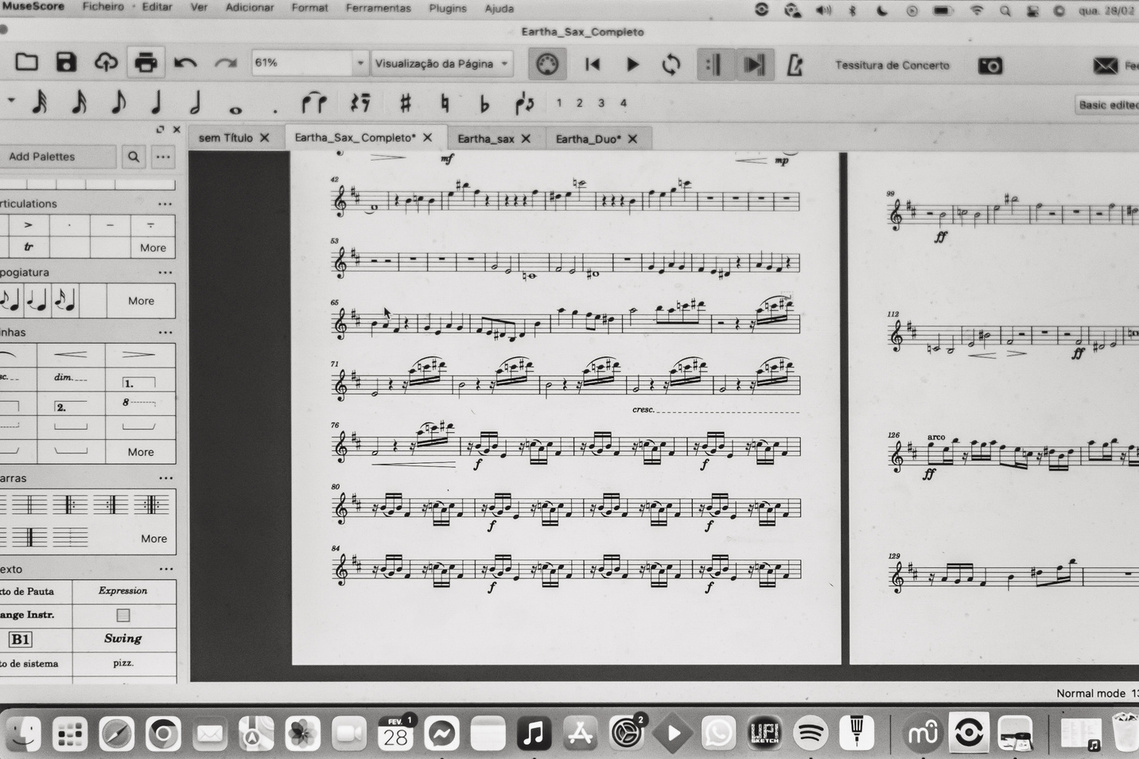Screen dimensions: 1139x759
Task: Toggle the augmentation dot
Action: pyautogui.click(x=275, y=110)
